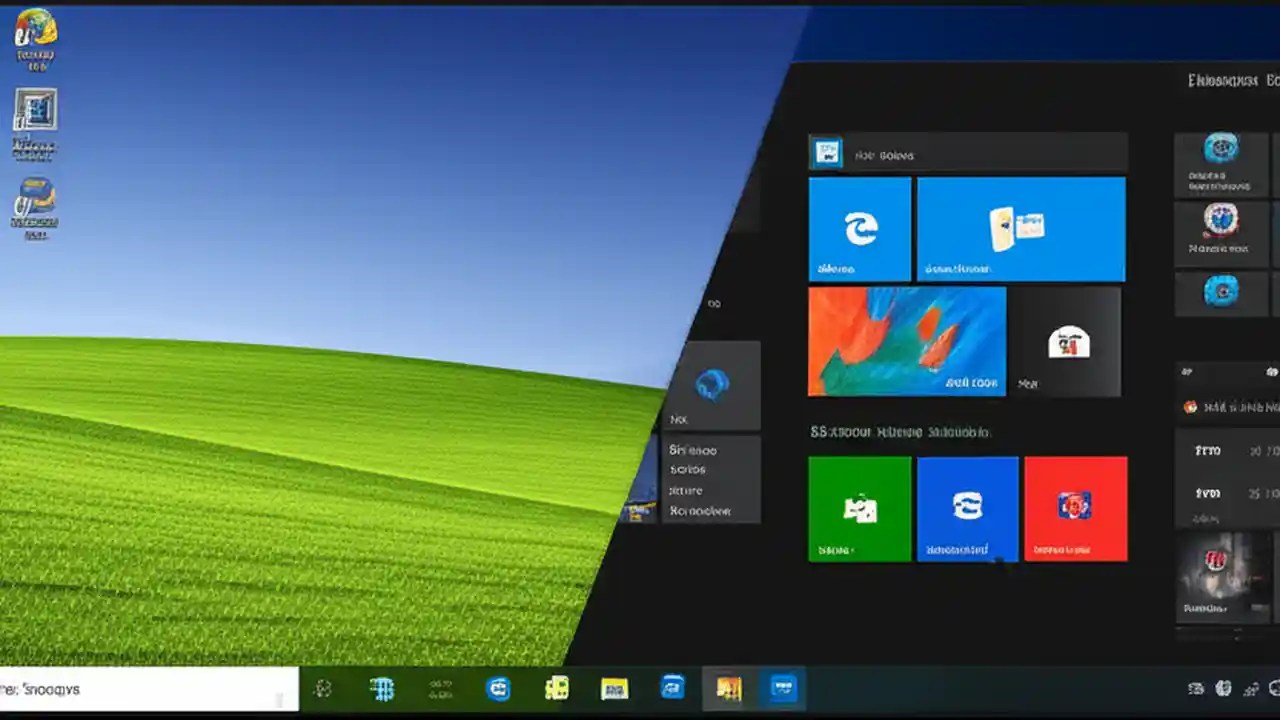
Task: Select the blue Mail tile in Start menu
Action: tap(1022, 228)
